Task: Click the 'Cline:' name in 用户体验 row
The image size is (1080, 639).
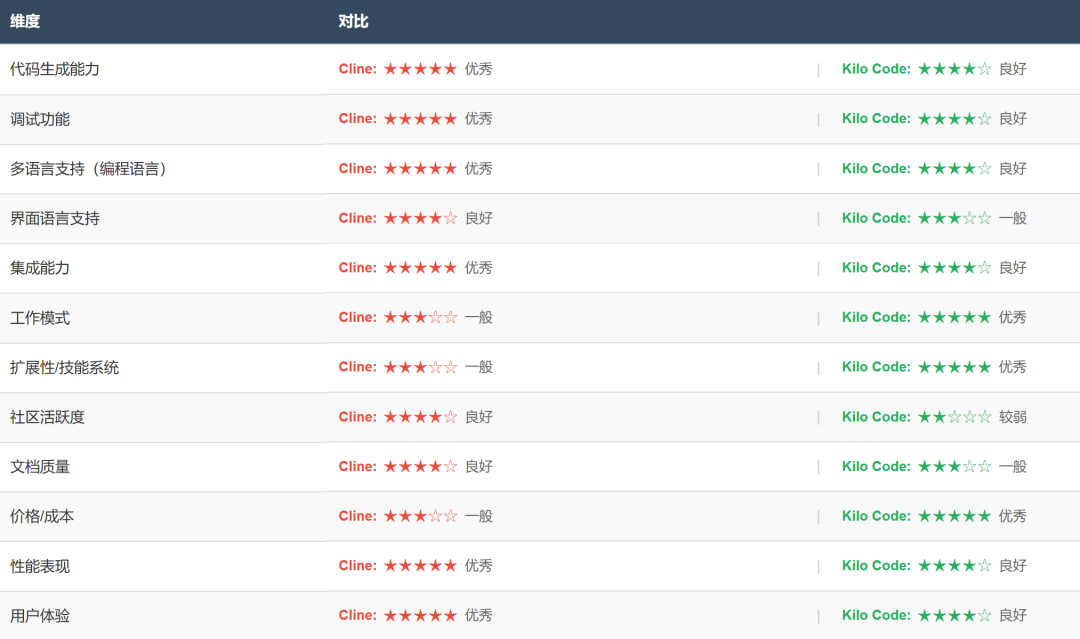Action: tap(357, 615)
